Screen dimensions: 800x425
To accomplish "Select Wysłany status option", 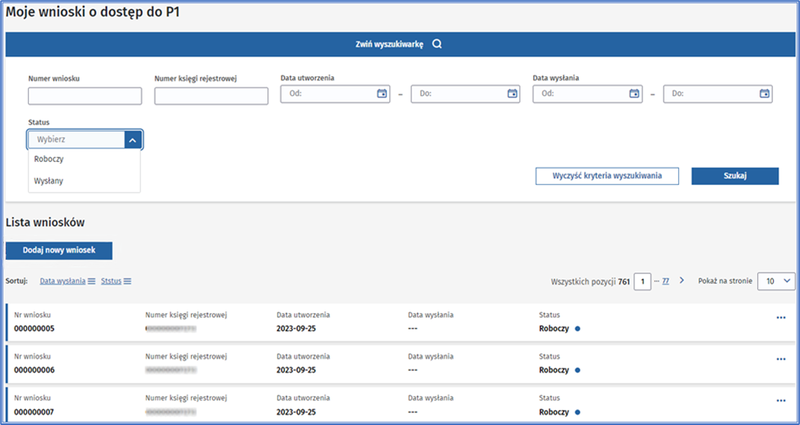I will pyautogui.click(x=48, y=181).
